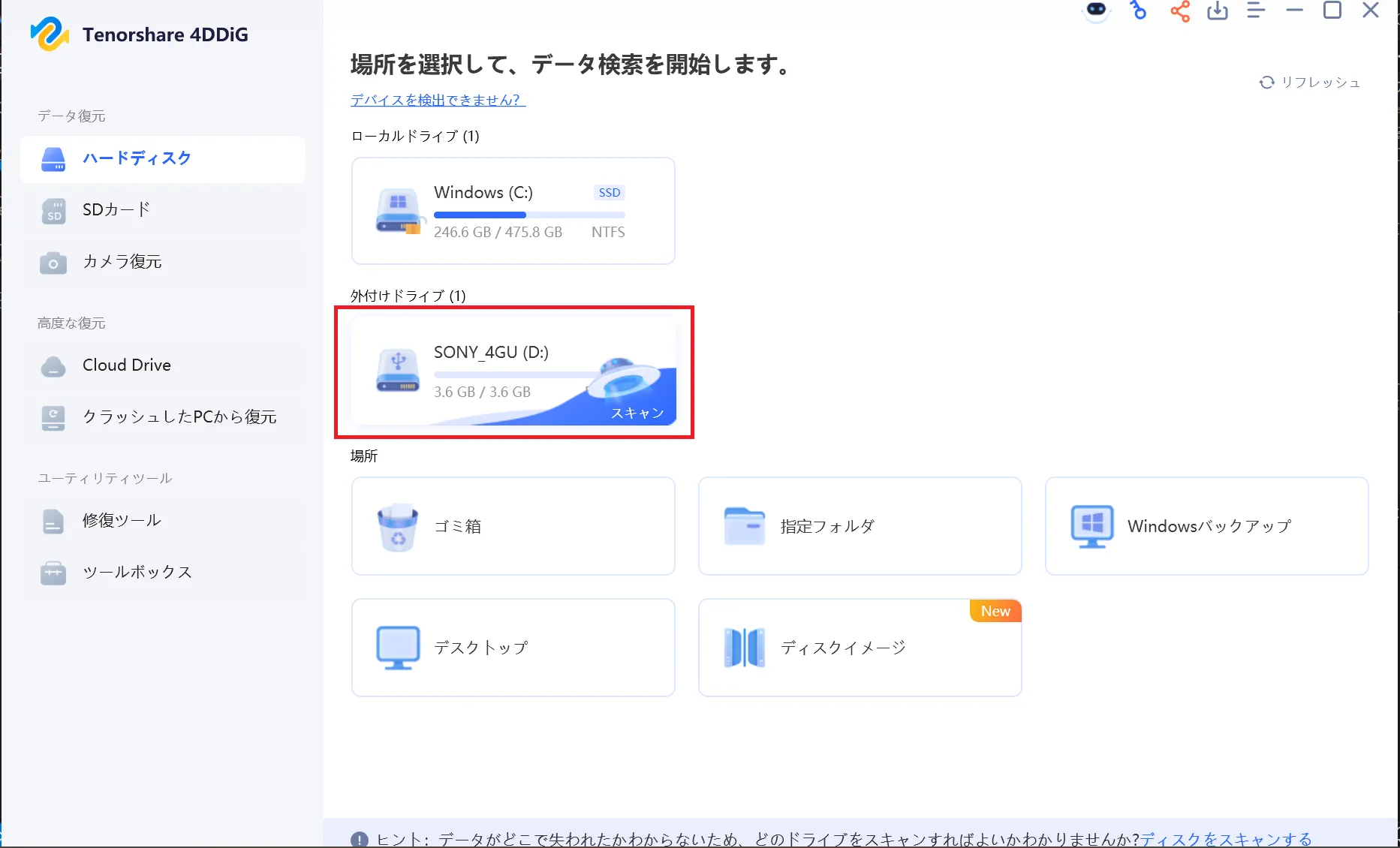
Task: Switch to the SDカード recovery section
Action: click(53, 211)
